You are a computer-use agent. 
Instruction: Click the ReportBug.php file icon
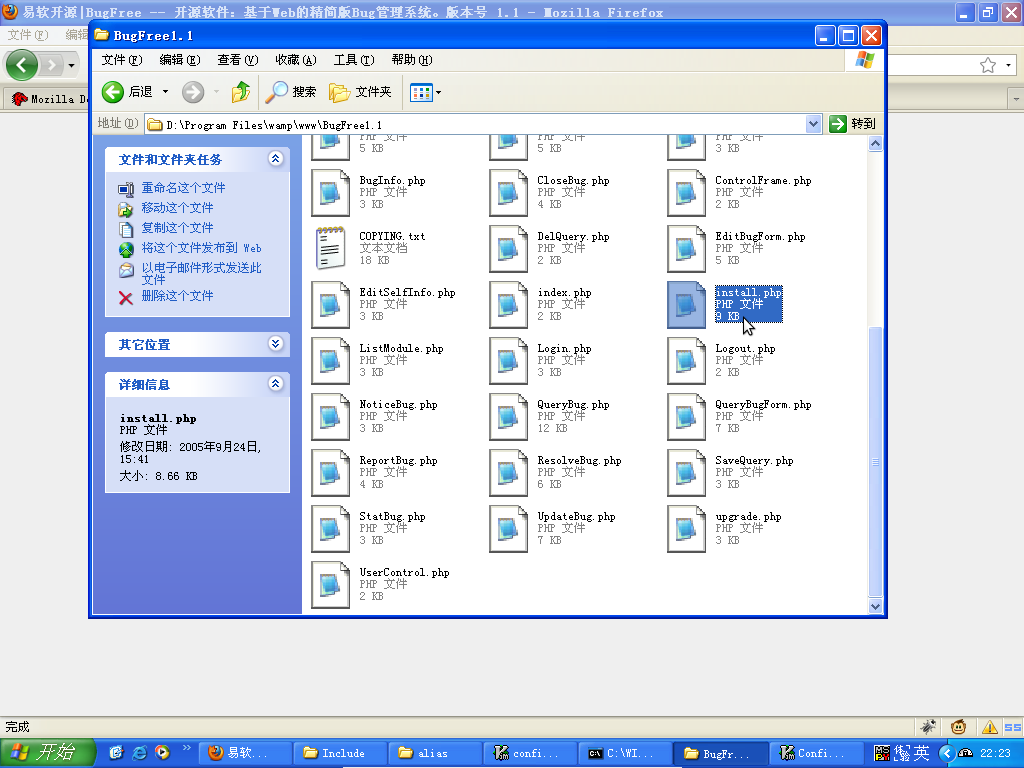(330, 473)
